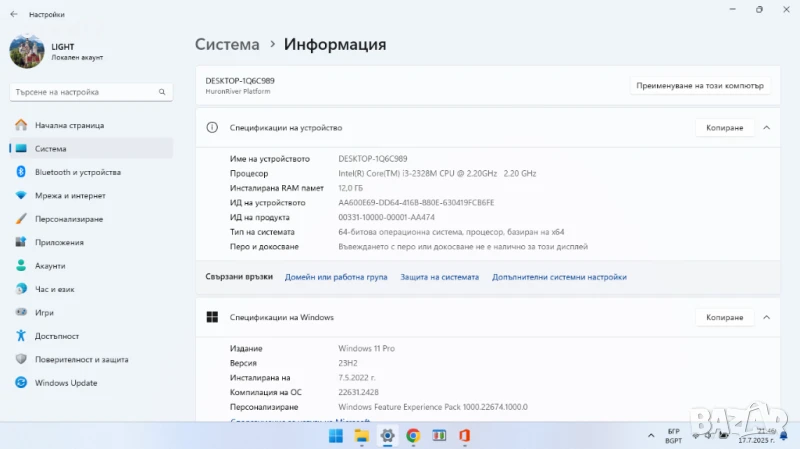The height and width of the screenshot is (449, 800).
Task: Select Поверителност и защита menu item
Action: (x=81, y=359)
